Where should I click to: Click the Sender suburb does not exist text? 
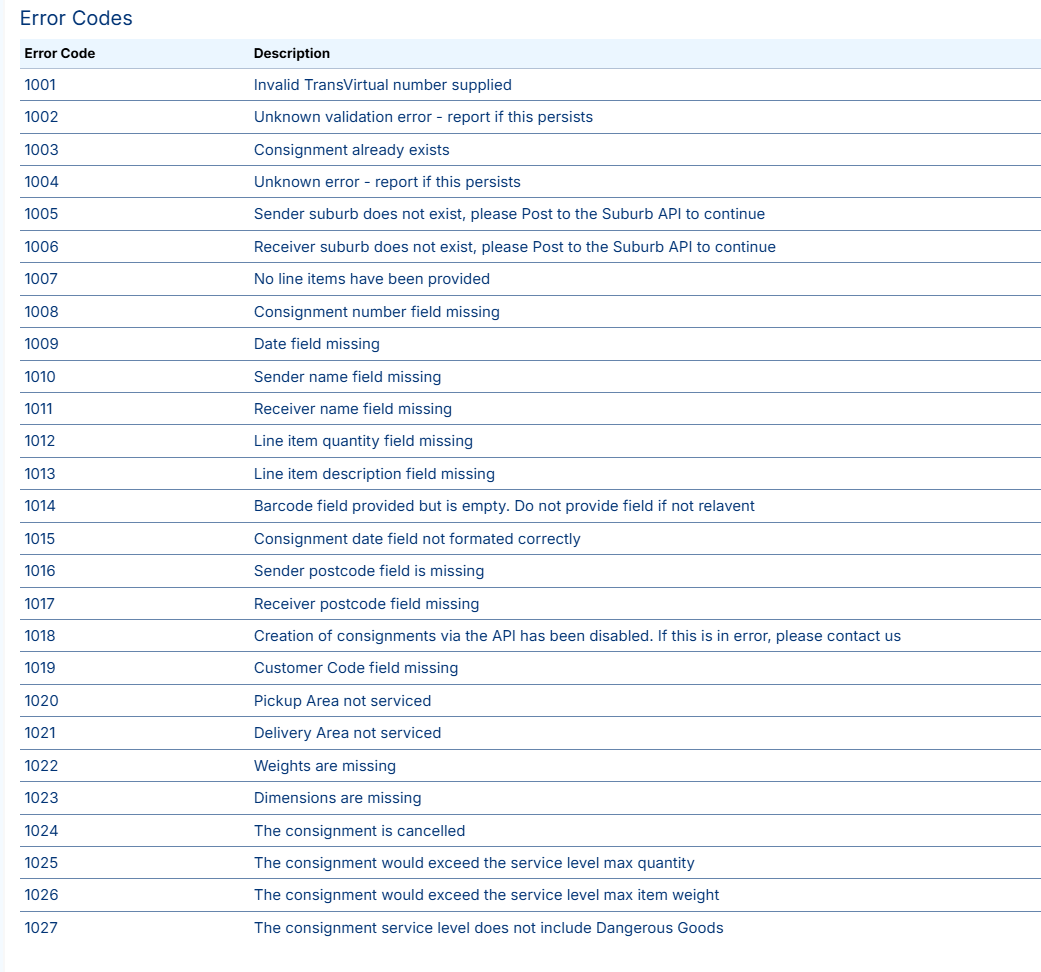click(509, 214)
